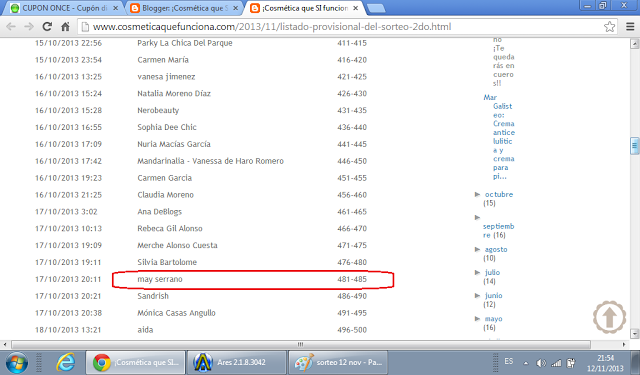
Task: Expand the octubre archive
Action: [x=477, y=195]
